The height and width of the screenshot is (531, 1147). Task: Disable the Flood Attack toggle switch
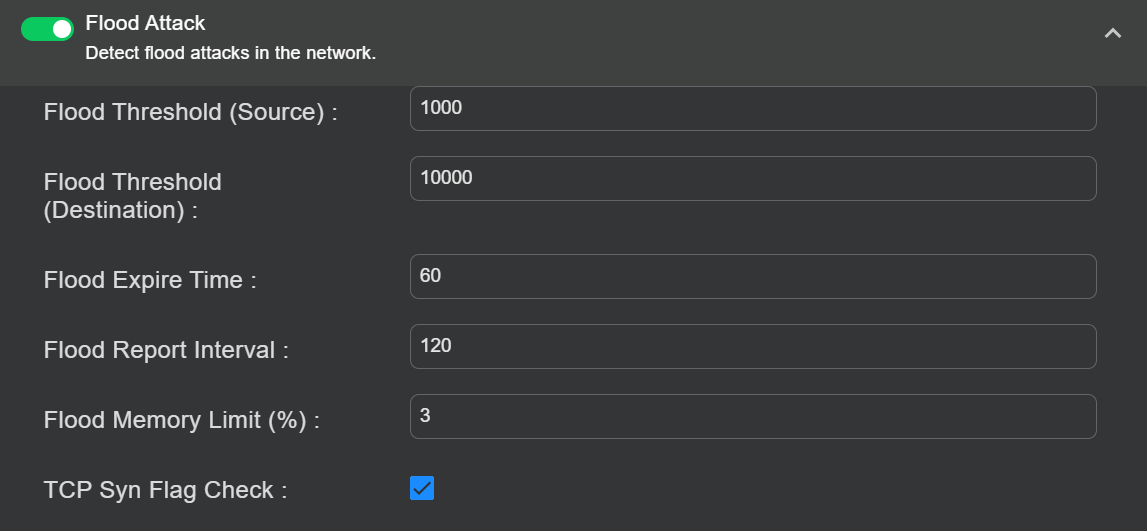point(48,29)
